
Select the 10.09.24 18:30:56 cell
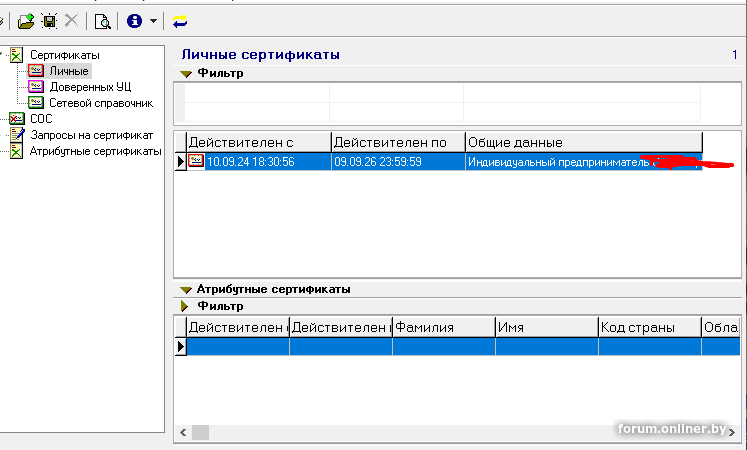259,161
